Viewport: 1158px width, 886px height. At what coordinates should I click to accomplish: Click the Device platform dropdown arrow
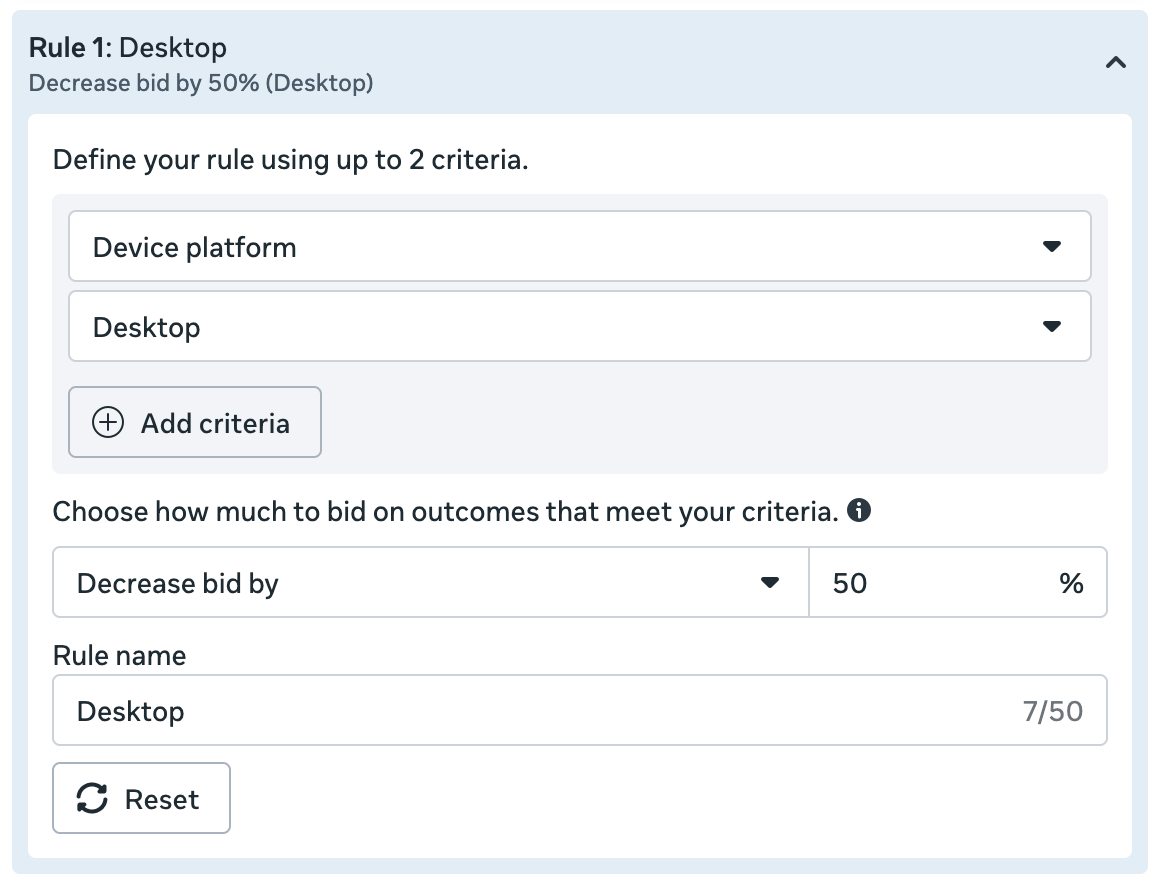tap(1051, 246)
